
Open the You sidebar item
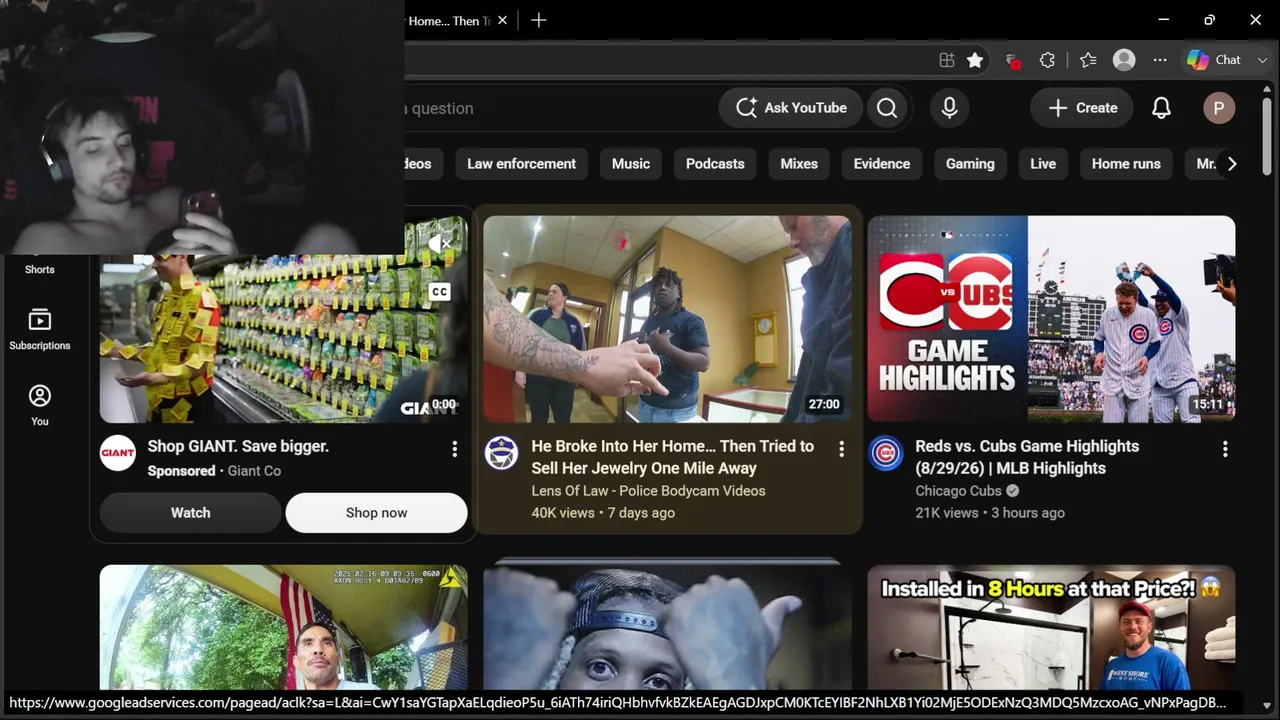(x=40, y=405)
